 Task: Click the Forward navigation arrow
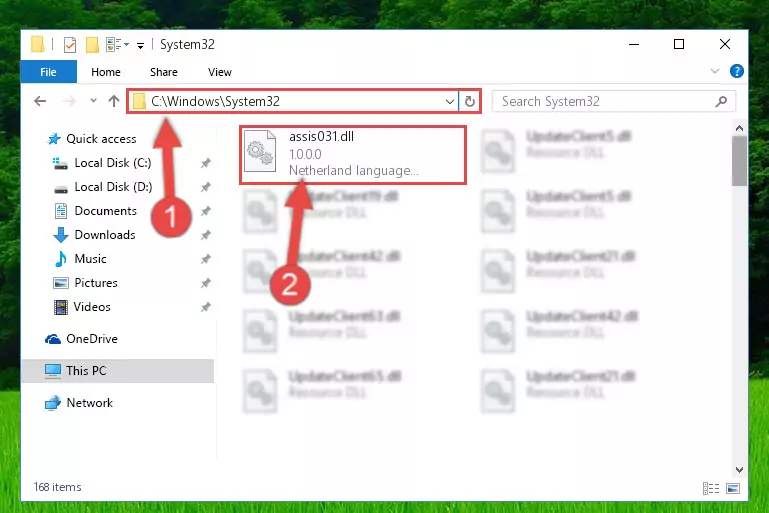(x=70, y=102)
